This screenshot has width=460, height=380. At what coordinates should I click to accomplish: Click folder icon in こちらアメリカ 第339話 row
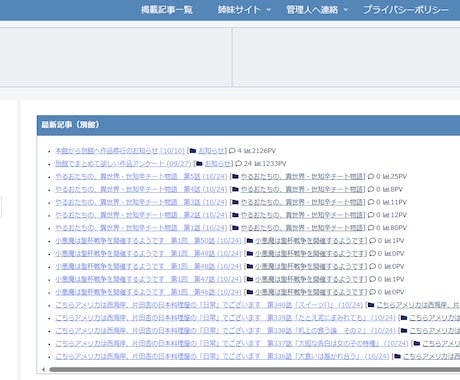coord(404,318)
